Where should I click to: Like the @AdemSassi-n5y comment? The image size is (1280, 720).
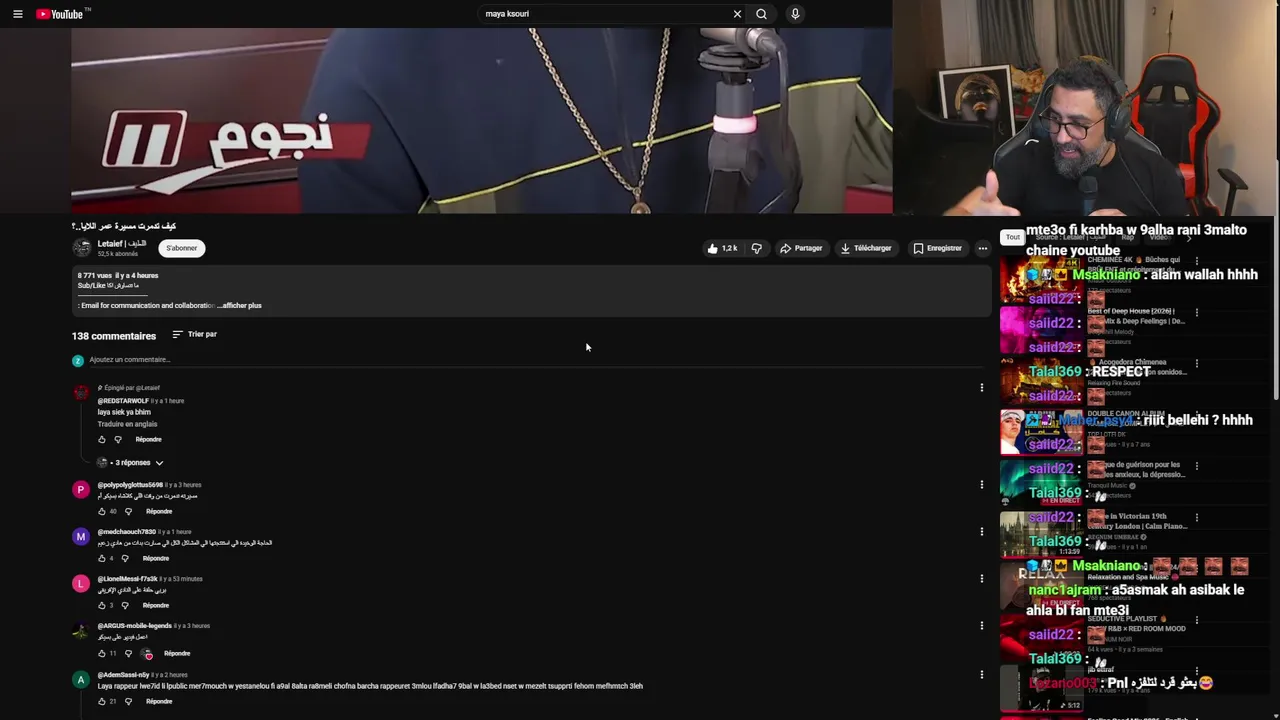point(101,702)
